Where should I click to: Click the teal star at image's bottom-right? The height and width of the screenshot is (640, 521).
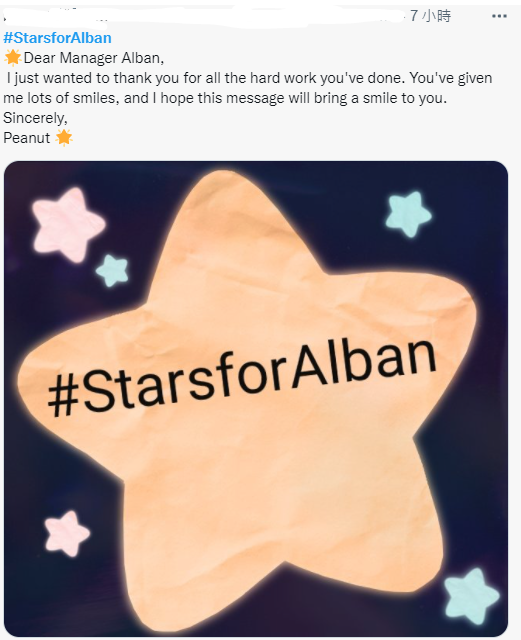click(471, 596)
